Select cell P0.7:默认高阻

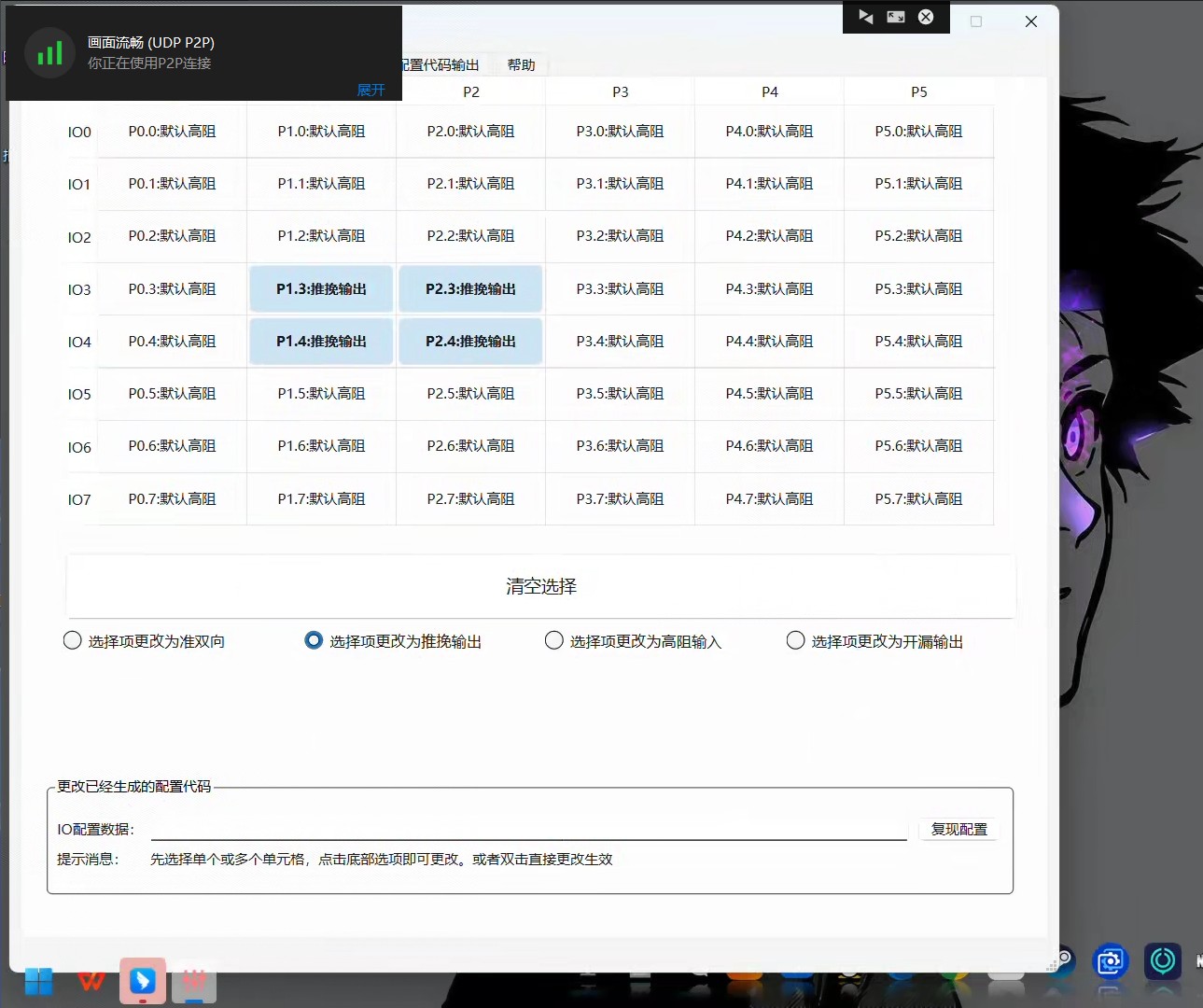coord(172,499)
